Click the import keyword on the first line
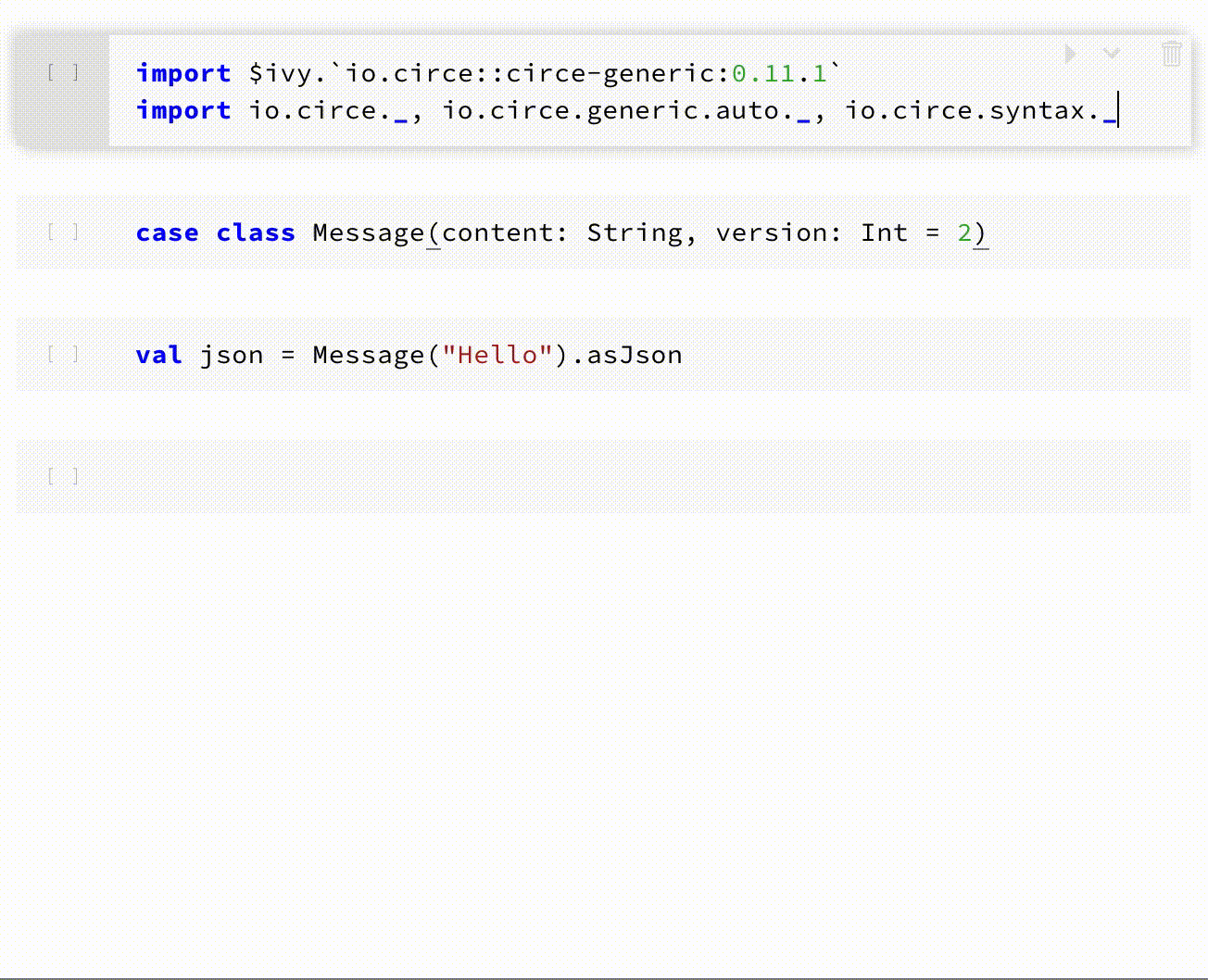The image size is (1208, 980). point(183,73)
